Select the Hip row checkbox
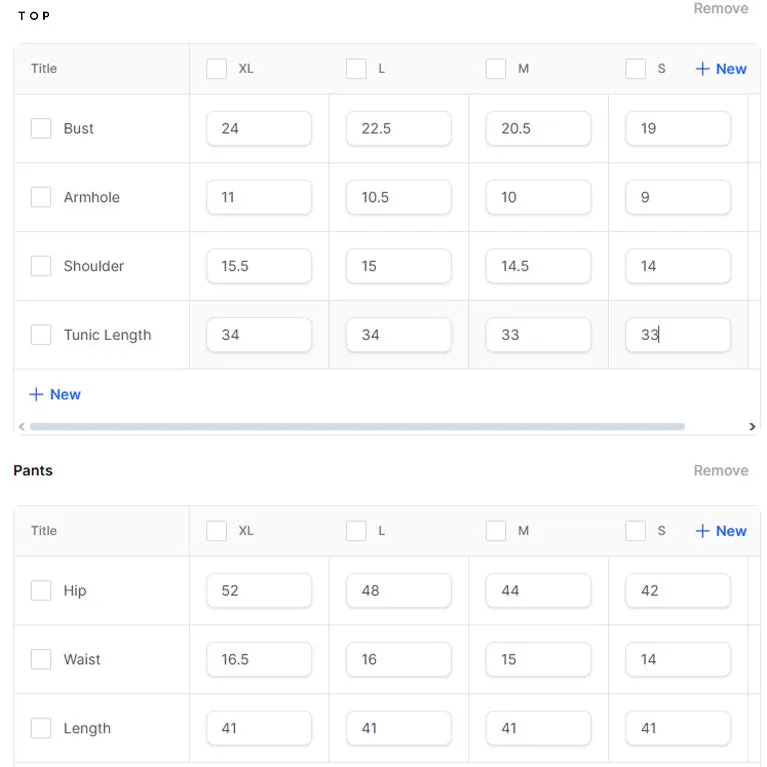This screenshot has height=767, width=767. click(41, 590)
